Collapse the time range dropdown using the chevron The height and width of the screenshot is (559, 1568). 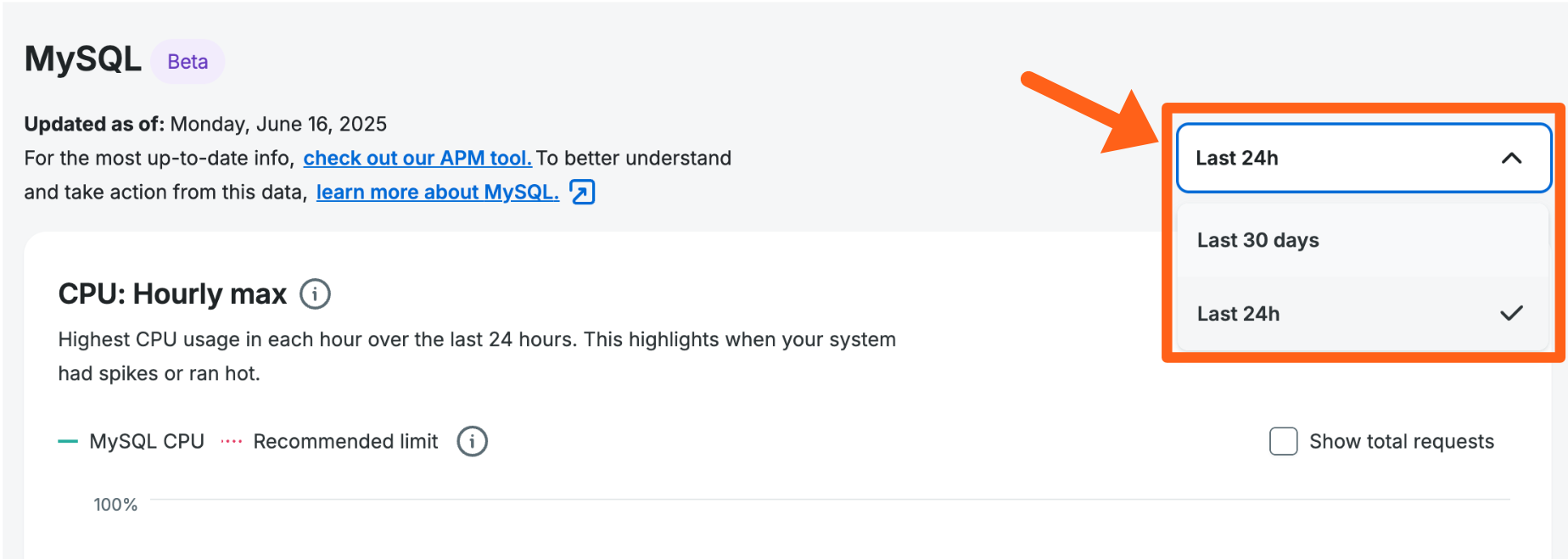1511,159
